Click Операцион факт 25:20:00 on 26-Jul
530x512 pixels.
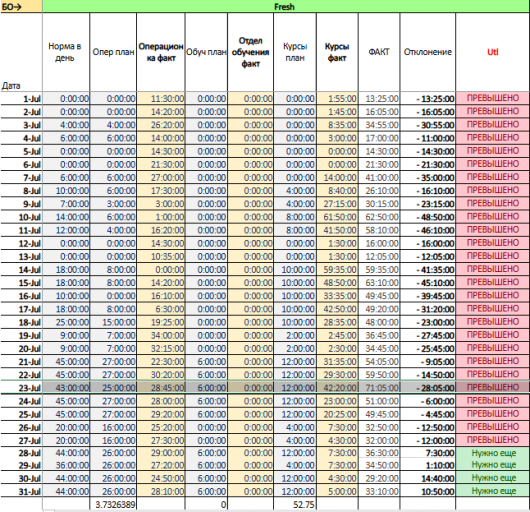(161, 428)
